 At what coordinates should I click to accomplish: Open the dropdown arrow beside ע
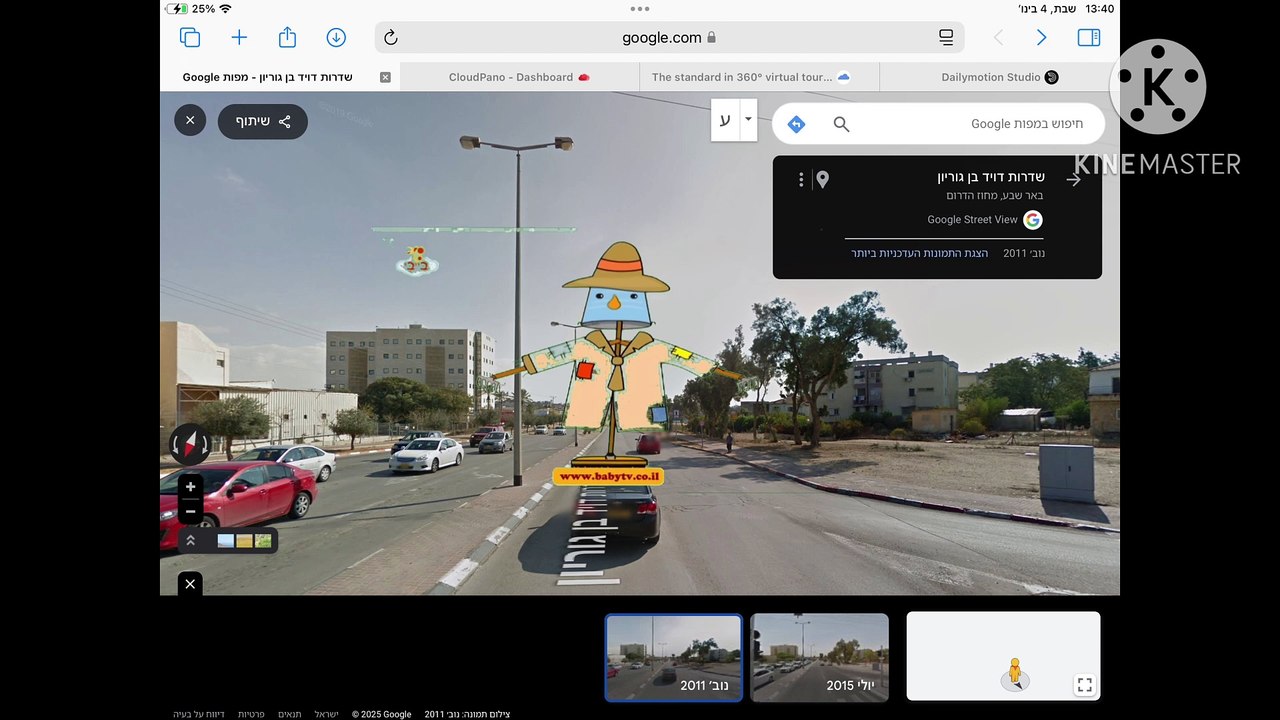tap(748, 120)
